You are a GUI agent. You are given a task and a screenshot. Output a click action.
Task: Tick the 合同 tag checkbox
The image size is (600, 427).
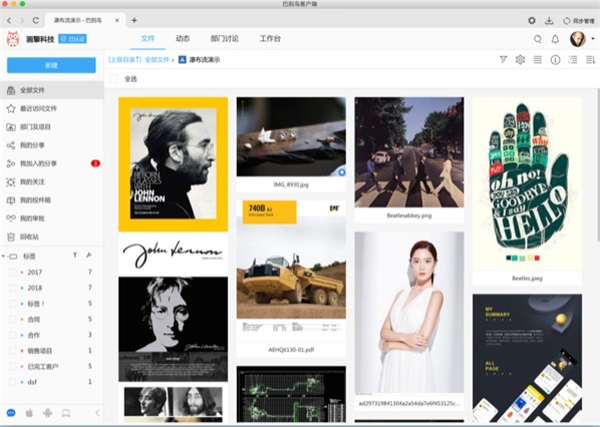(12, 319)
